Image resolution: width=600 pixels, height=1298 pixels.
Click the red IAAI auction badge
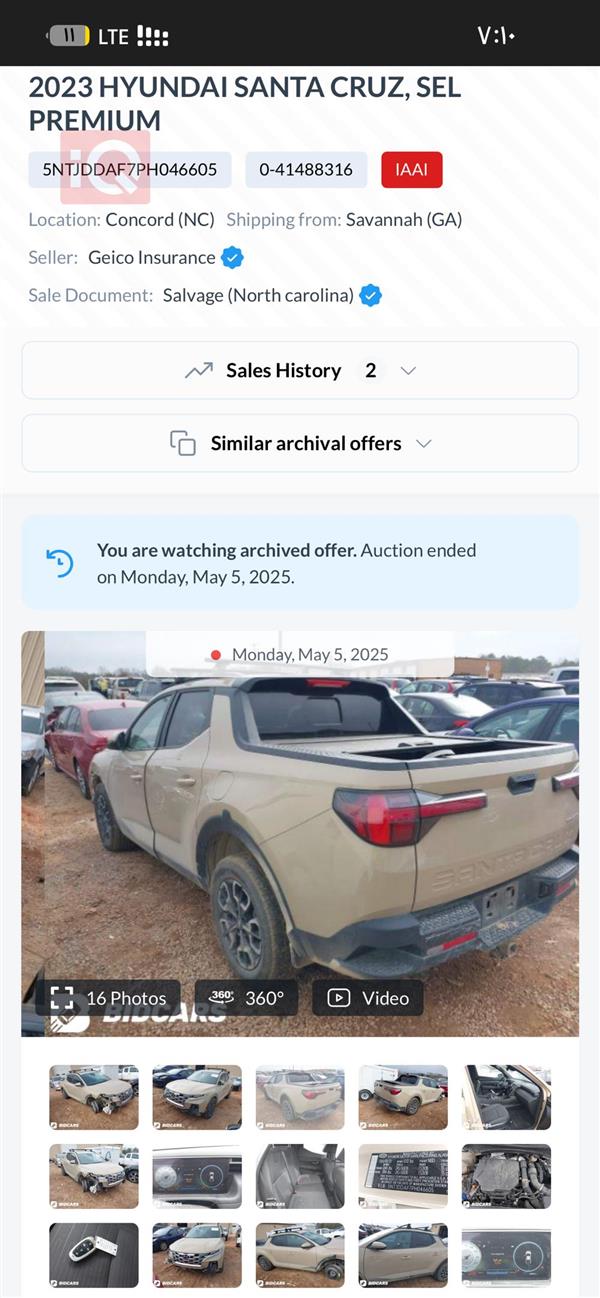[x=411, y=170]
